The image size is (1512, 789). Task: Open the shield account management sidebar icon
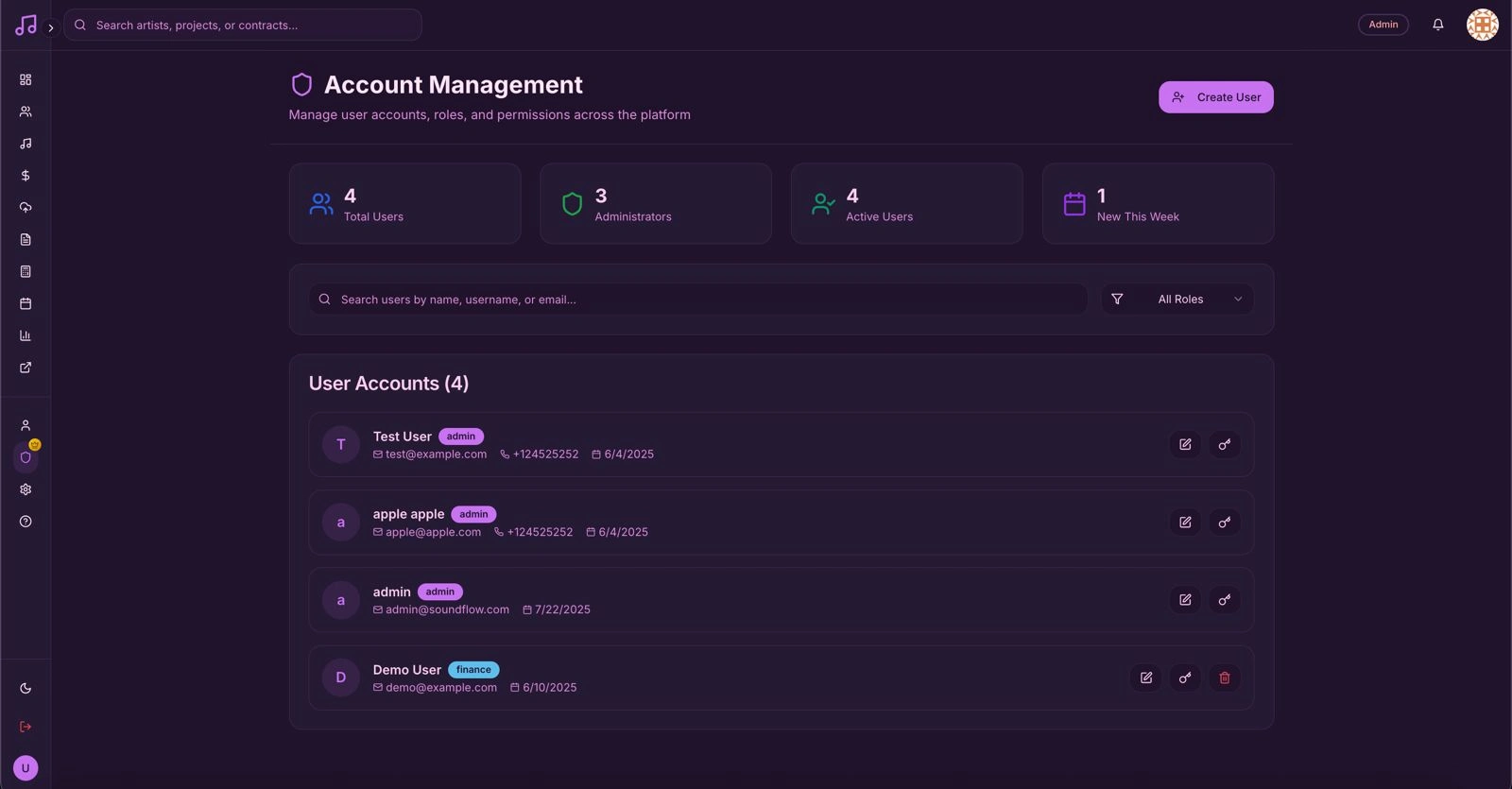pos(26,457)
